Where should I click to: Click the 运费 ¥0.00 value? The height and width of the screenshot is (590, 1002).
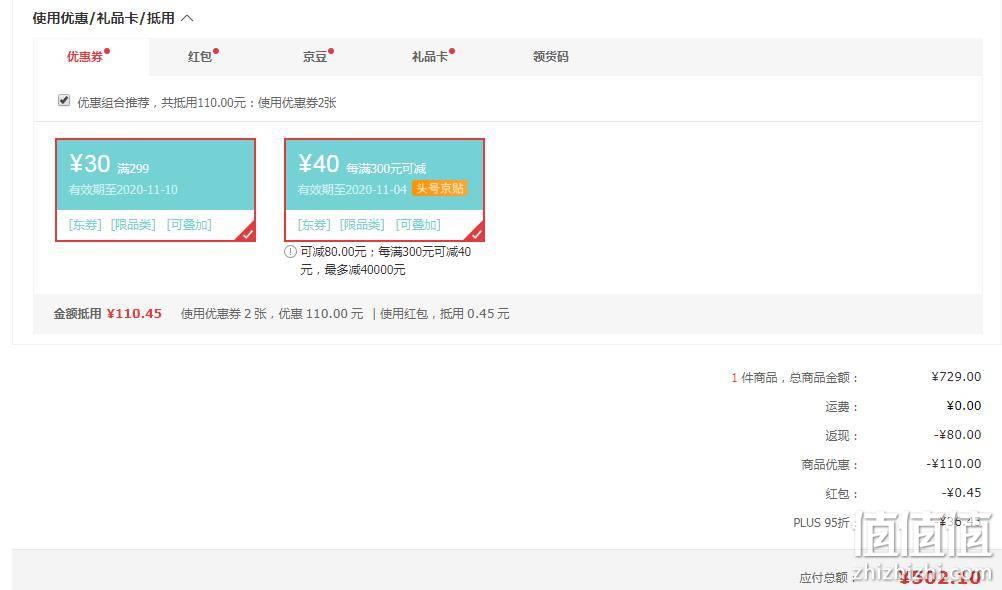coord(964,405)
